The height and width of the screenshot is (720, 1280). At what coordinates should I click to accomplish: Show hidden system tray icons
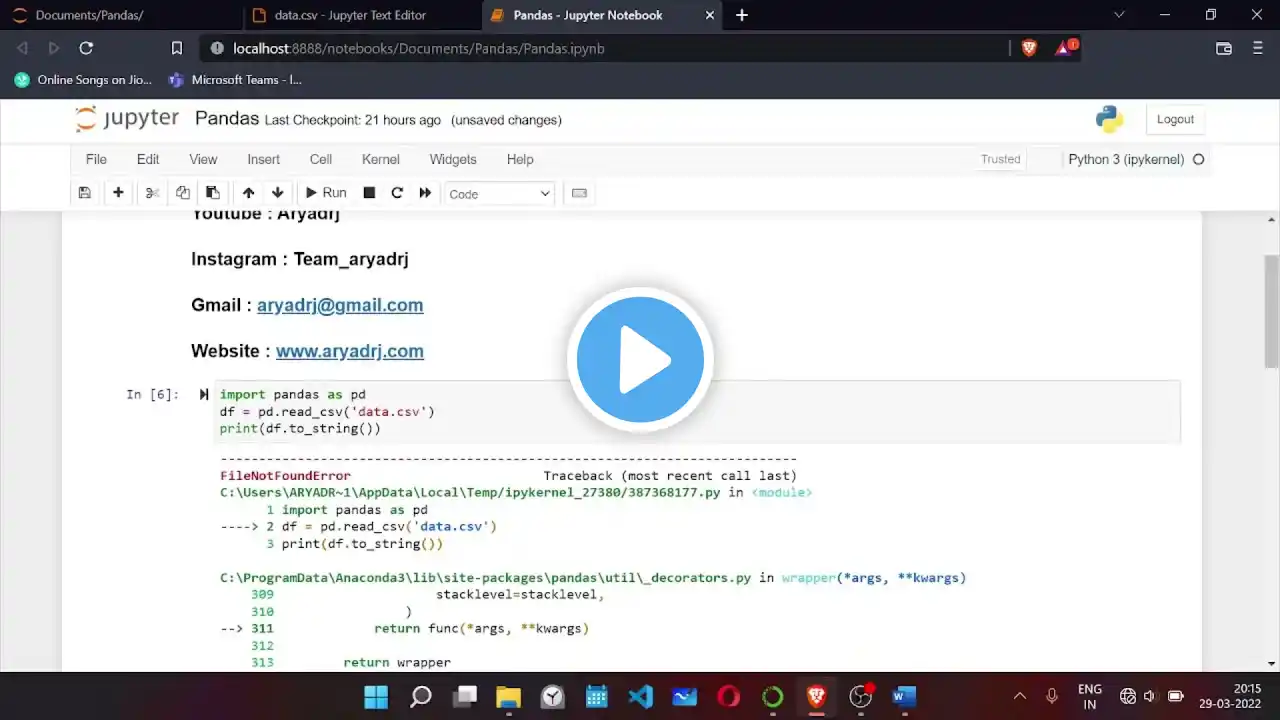pyautogui.click(x=1020, y=696)
